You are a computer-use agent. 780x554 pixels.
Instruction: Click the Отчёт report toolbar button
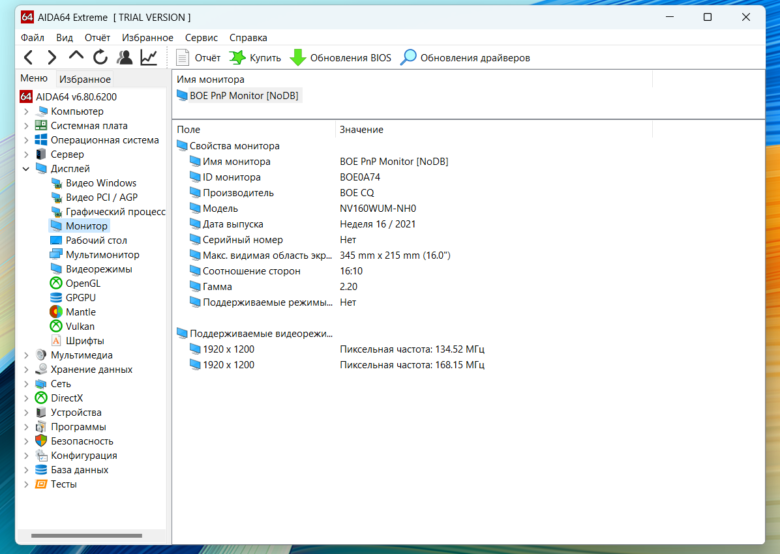pyautogui.click(x=198, y=58)
